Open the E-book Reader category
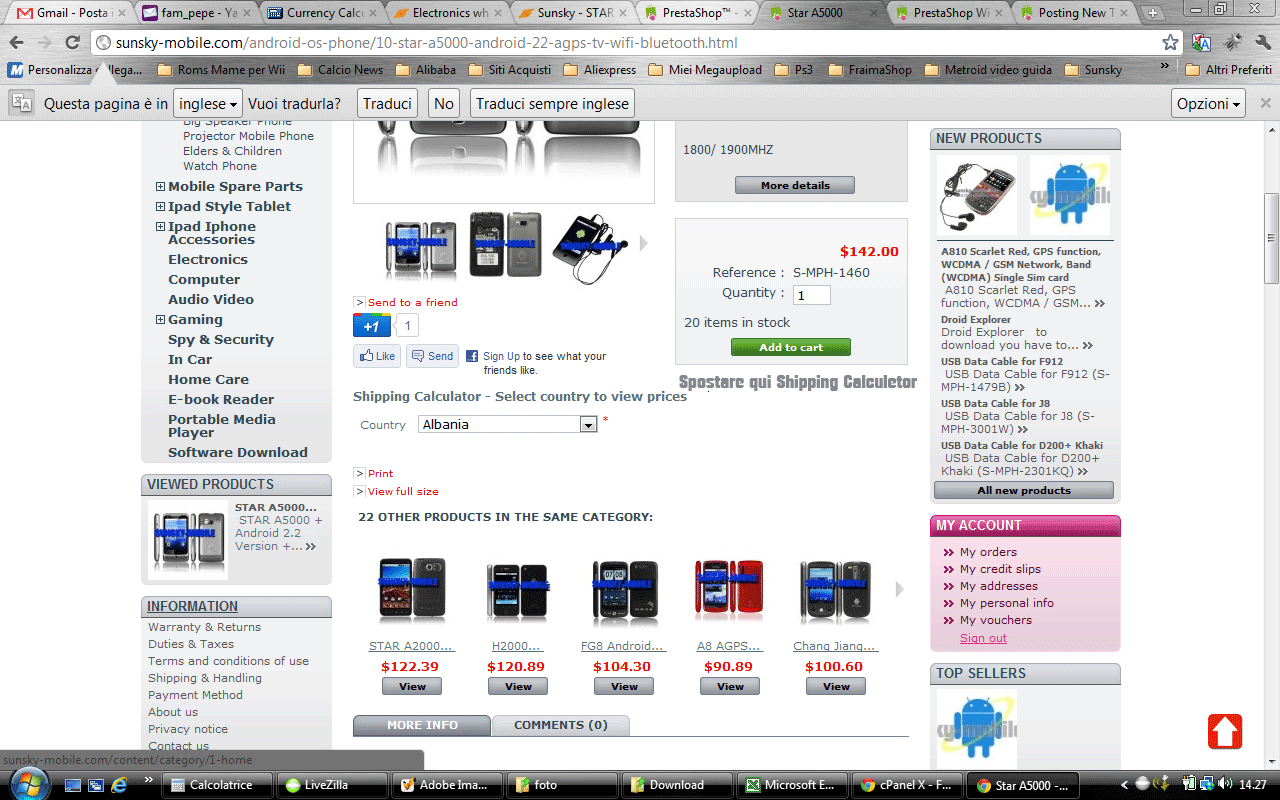This screenshot has width=1280, height=800. (221, 399)
